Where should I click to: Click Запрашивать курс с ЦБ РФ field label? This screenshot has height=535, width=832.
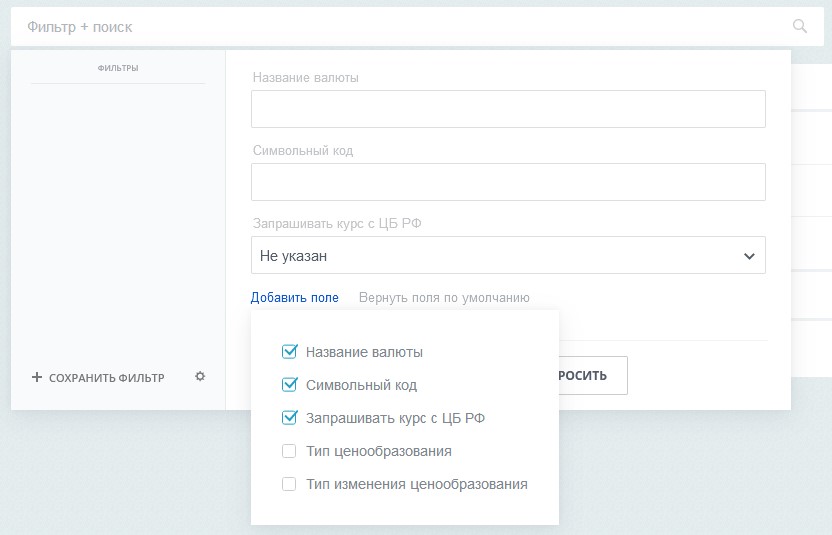(x=337, y=223)
